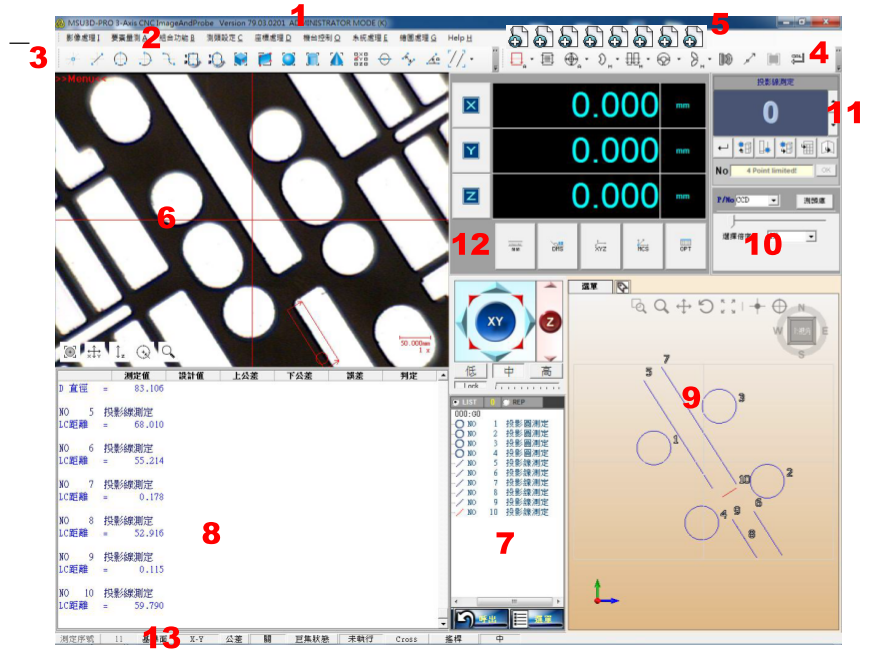Click the move crosshair icon on camera image
The height and width of the screenshot is (657, 869).
pyautogui.click(x=94, y=351)
